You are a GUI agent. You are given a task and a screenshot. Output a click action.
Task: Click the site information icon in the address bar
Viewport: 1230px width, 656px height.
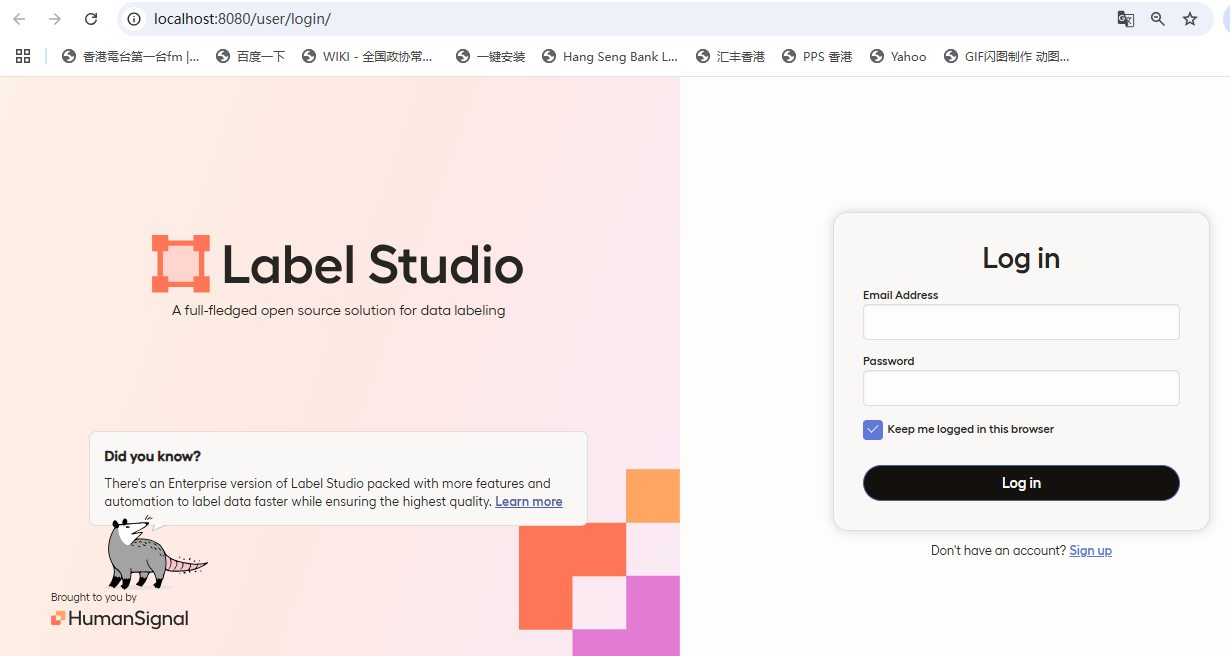click(x=134, y=19)
